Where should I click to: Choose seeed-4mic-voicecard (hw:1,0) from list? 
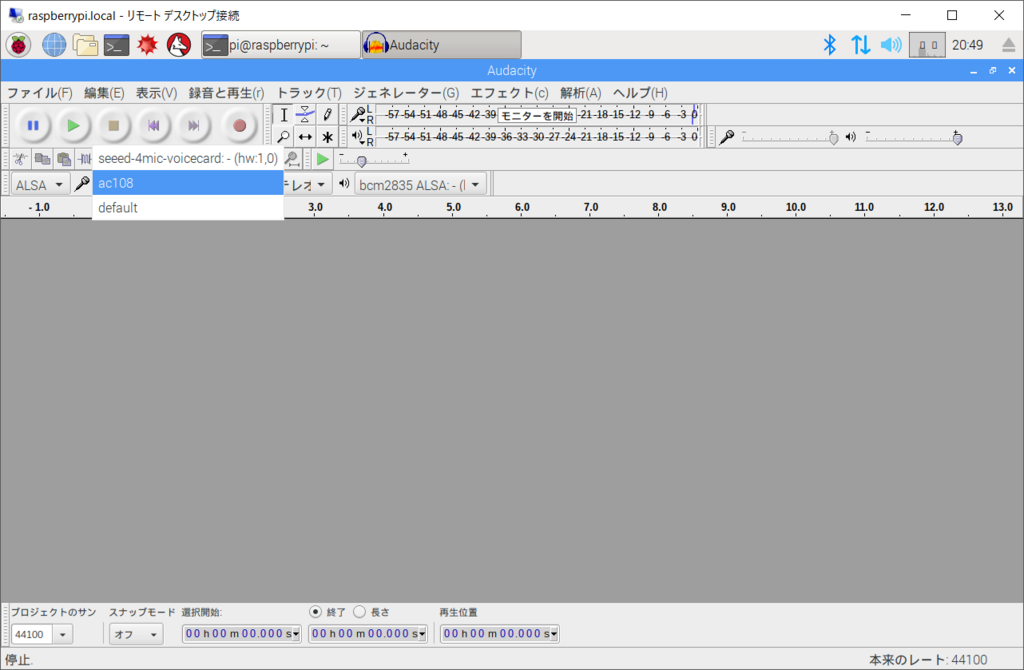(188, 158)
